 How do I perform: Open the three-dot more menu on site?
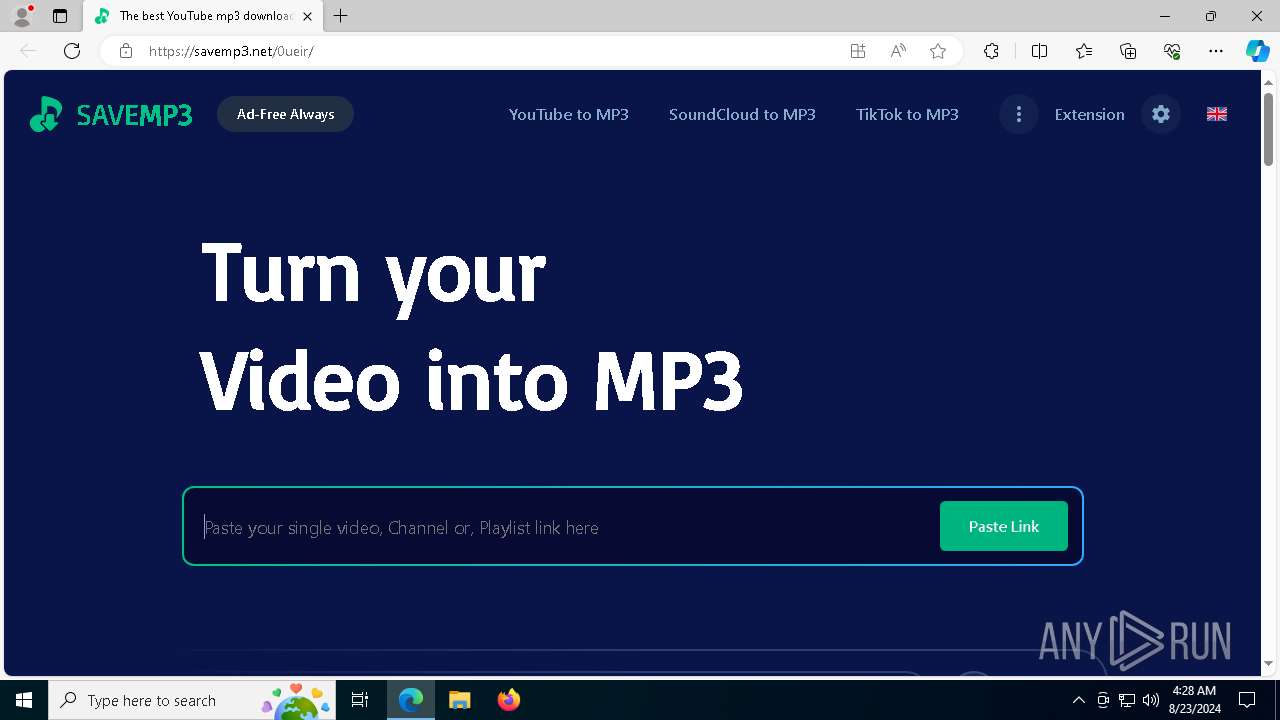[1018, 114]
